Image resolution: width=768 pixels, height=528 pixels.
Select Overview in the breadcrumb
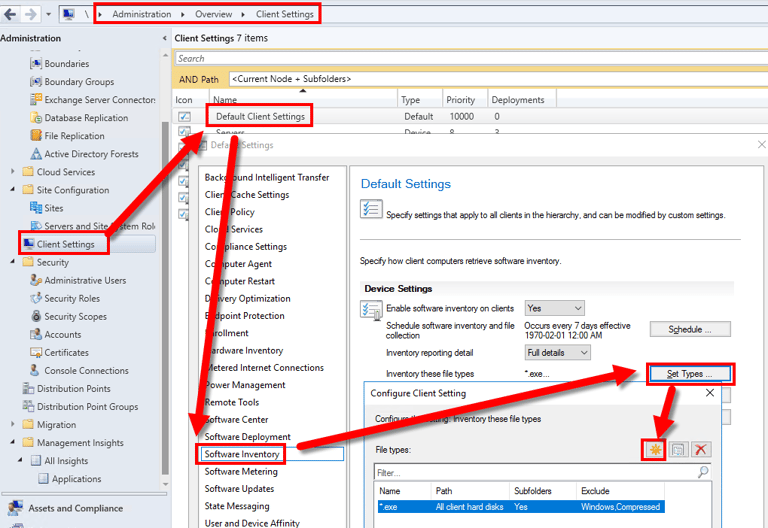coord(214,14)
